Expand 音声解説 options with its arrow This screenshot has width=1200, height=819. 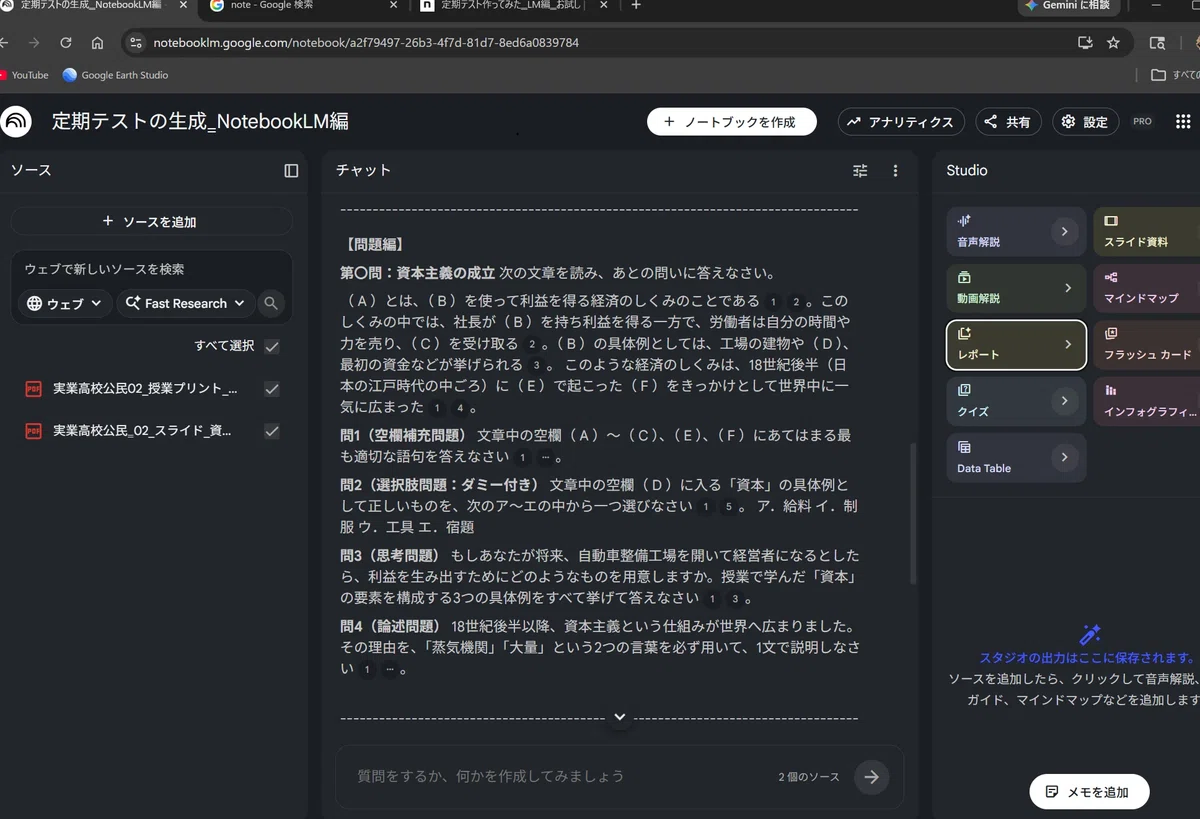[1064, 231]
